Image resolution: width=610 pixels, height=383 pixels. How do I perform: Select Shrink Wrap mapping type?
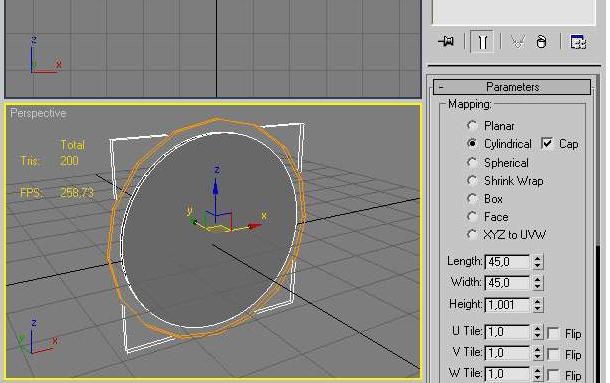(472, 180)
